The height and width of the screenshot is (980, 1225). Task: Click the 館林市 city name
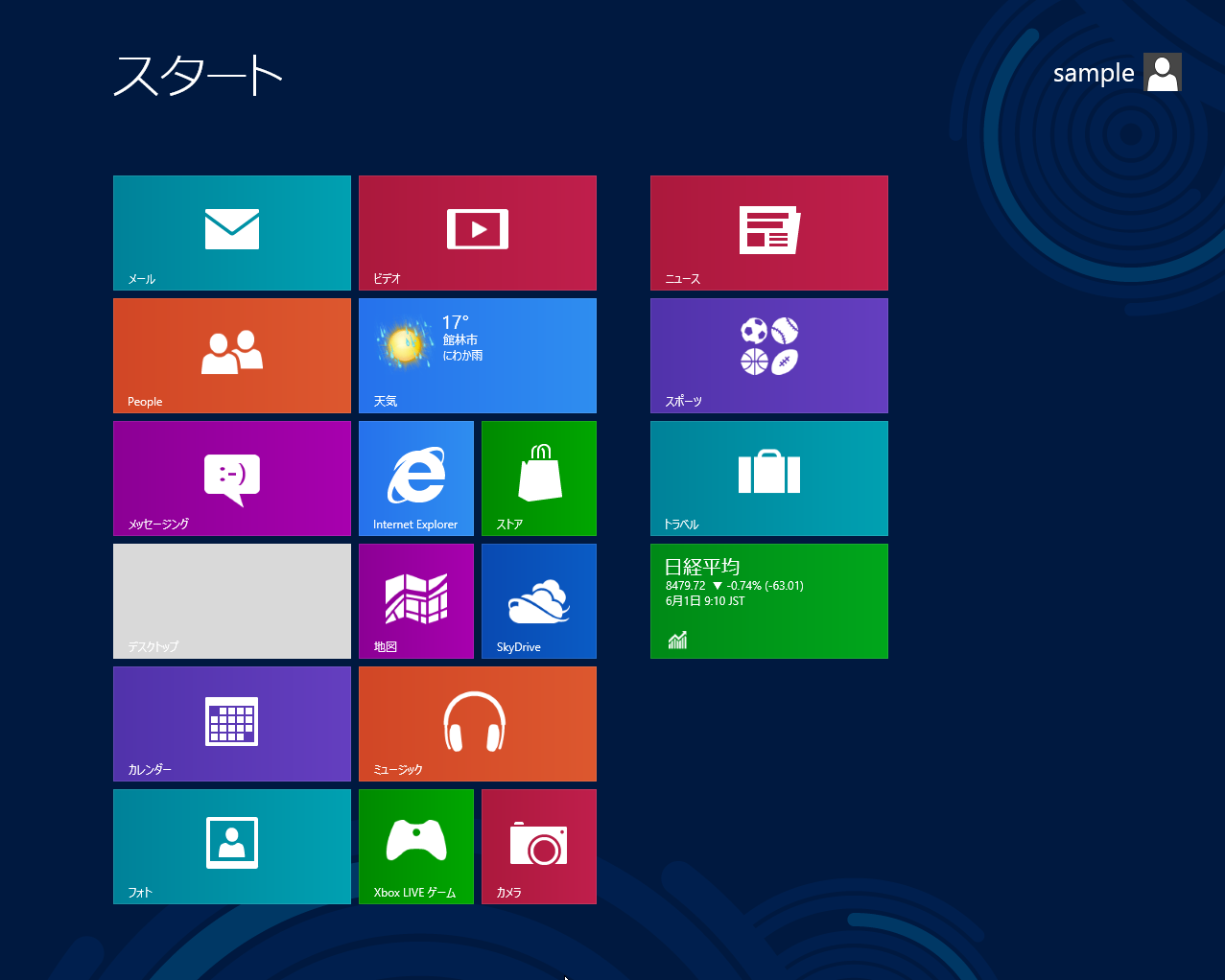click(459, 339)
